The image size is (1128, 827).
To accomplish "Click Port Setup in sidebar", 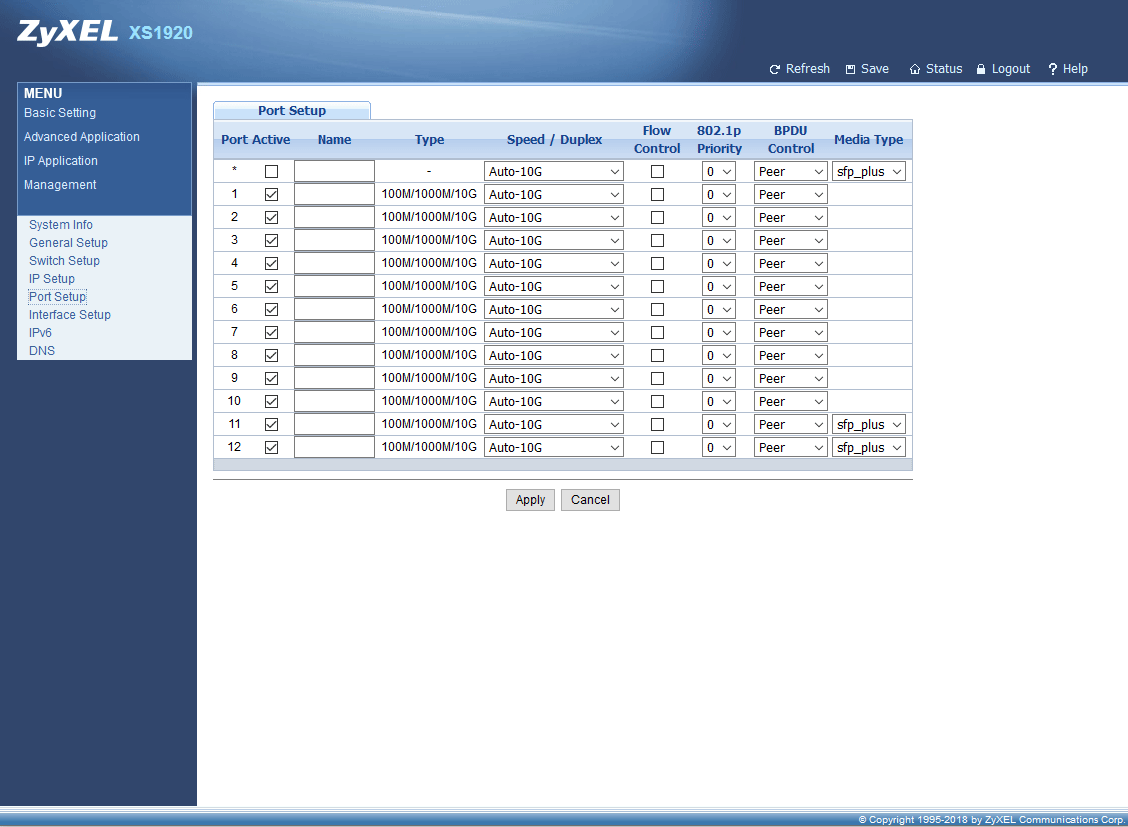I will click(58, 297).
